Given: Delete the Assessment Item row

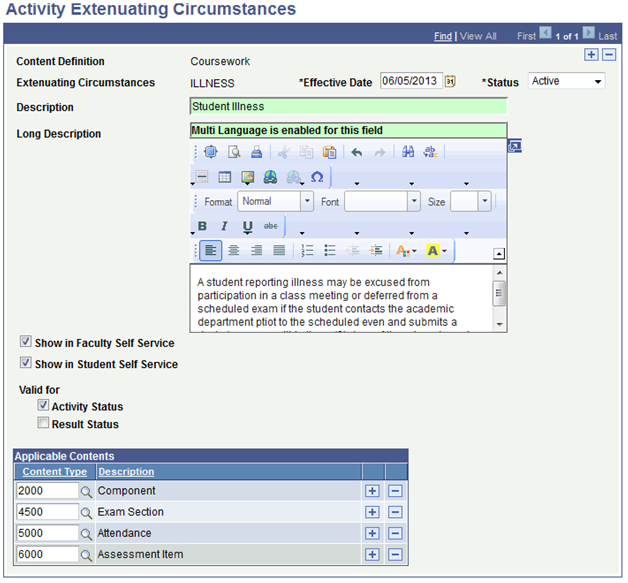Looking at the screenshot, I should [395, 555].
